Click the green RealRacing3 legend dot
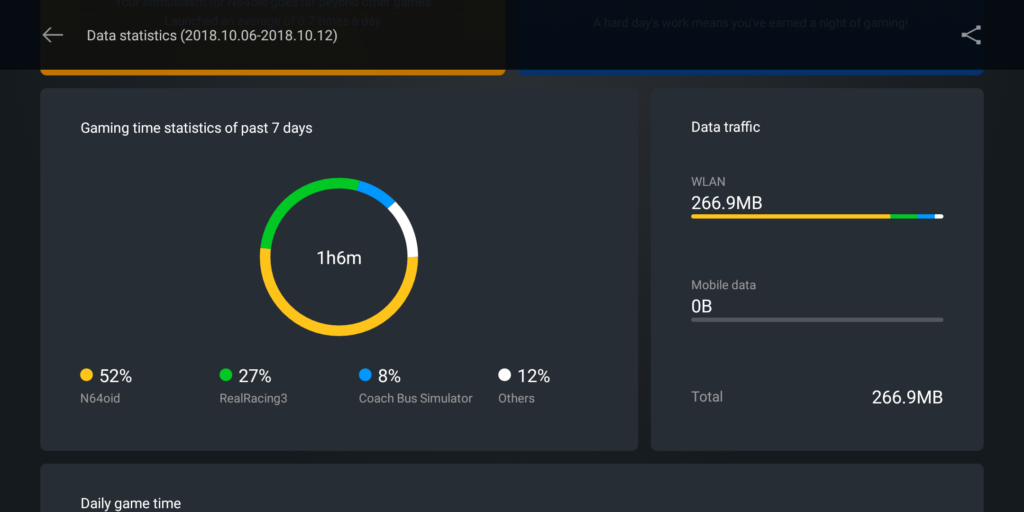 pyautogui.click(x=226, y=376)
